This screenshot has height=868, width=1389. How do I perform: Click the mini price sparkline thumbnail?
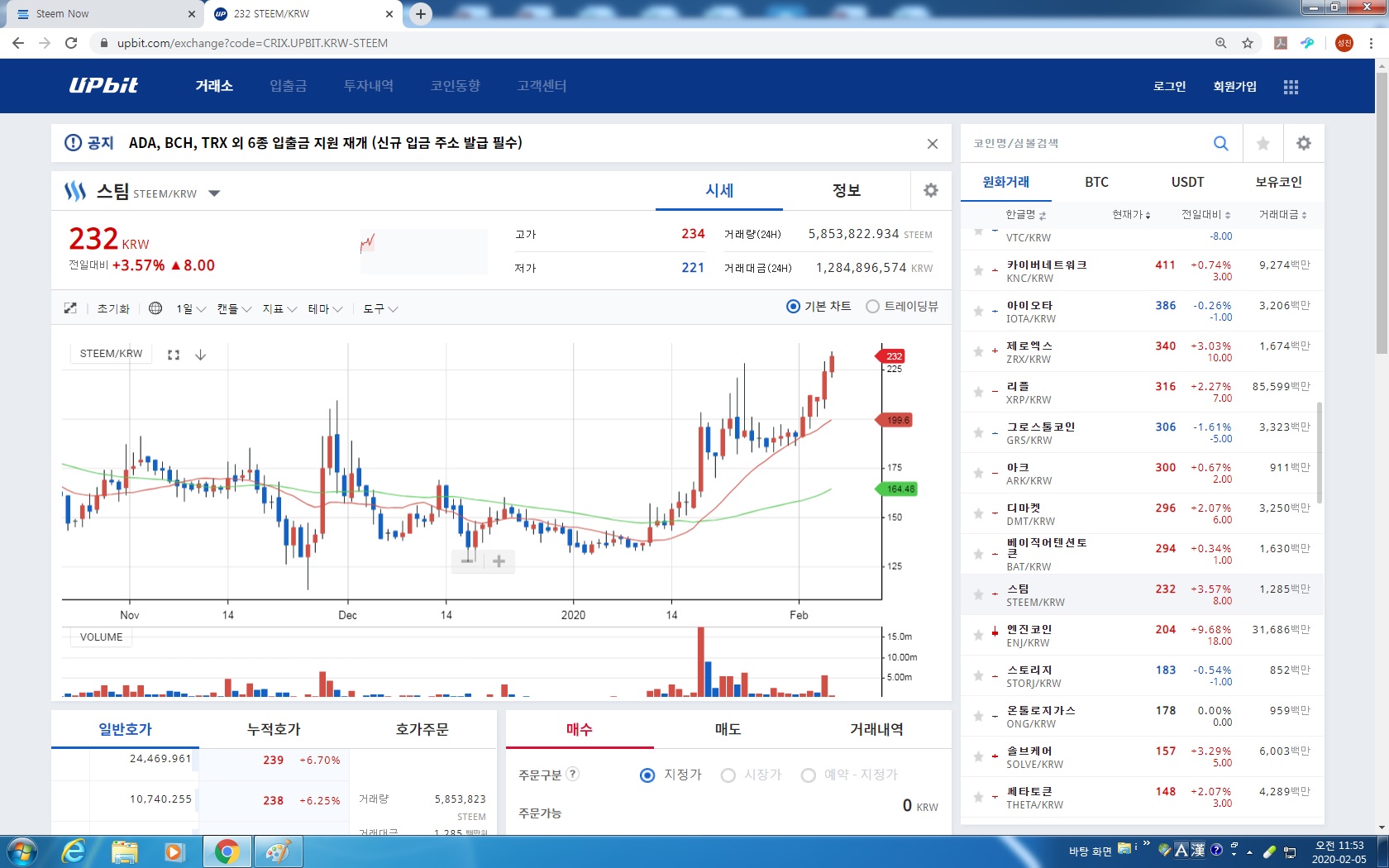[x=423, y=251]
